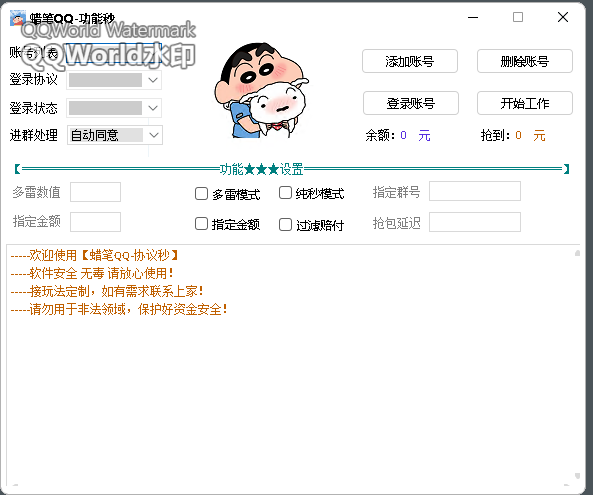Click the log line 接玩法定制，如有需求联系上家
The width and height of the screenshot is (593, 495).
[107, 292]
